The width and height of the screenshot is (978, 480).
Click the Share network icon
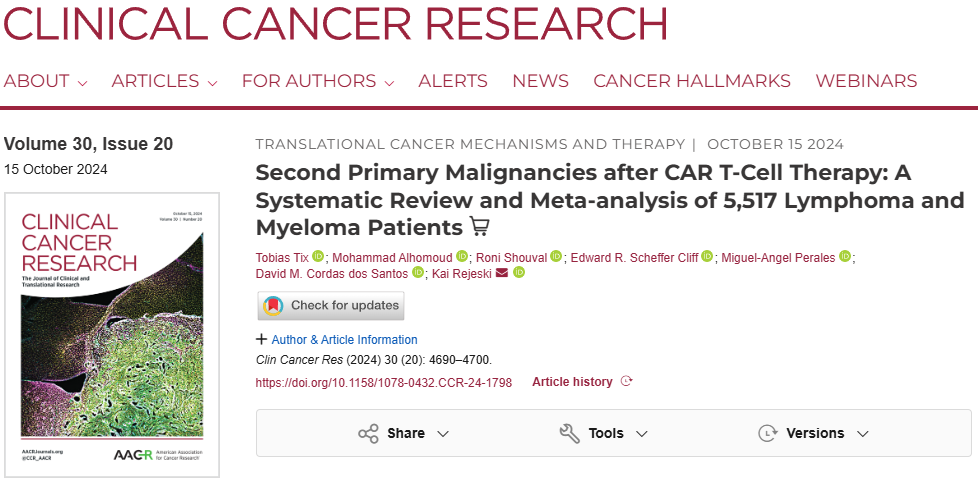coord(368,433)
